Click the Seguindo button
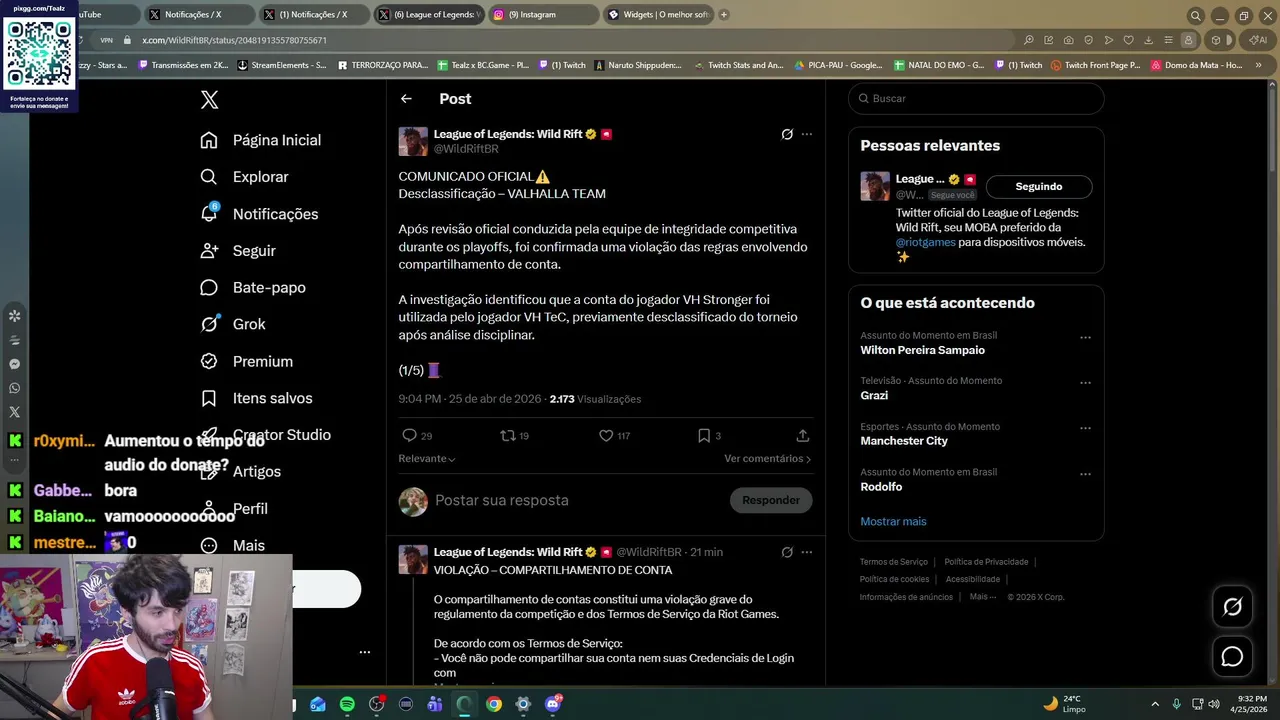This screenshot has height=720, width=1280. coord(1039,187)
